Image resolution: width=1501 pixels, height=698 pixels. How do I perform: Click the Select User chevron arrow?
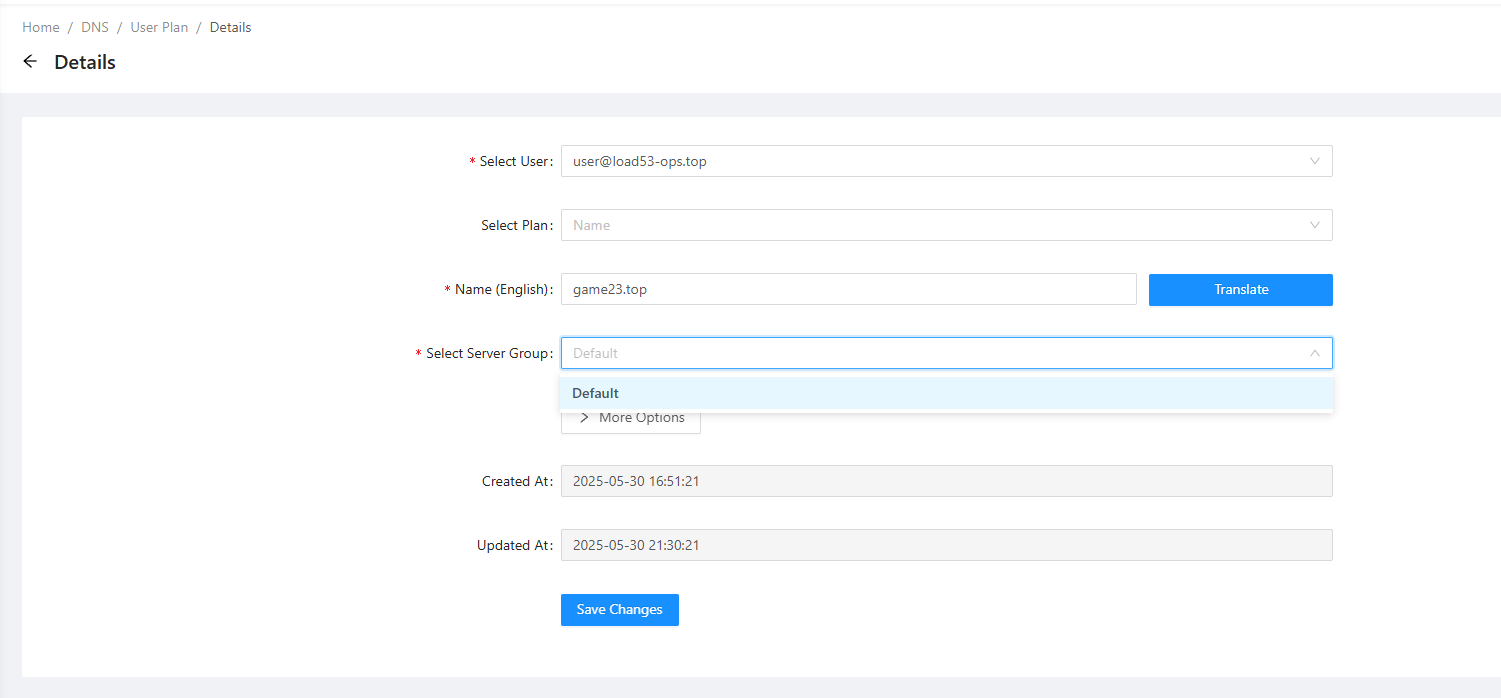coord(1314,161)
